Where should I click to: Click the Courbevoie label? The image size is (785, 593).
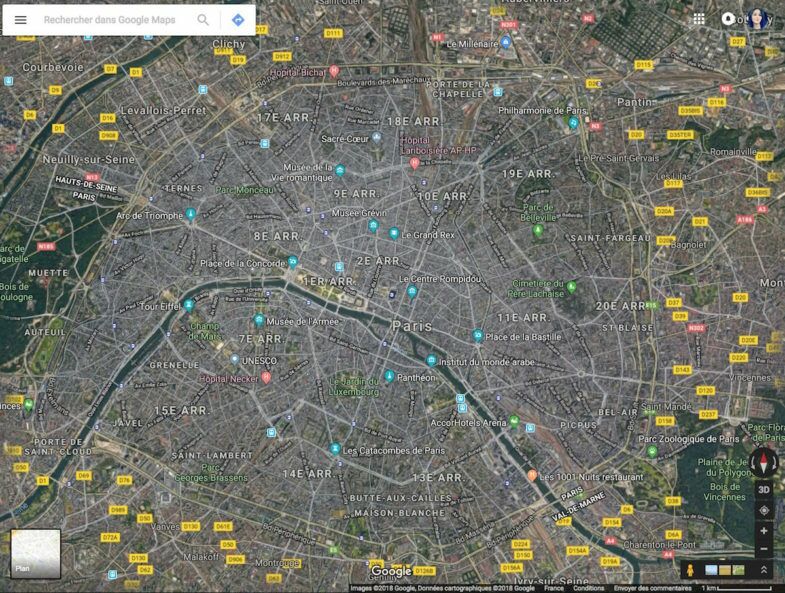click(x=53, y=67)
